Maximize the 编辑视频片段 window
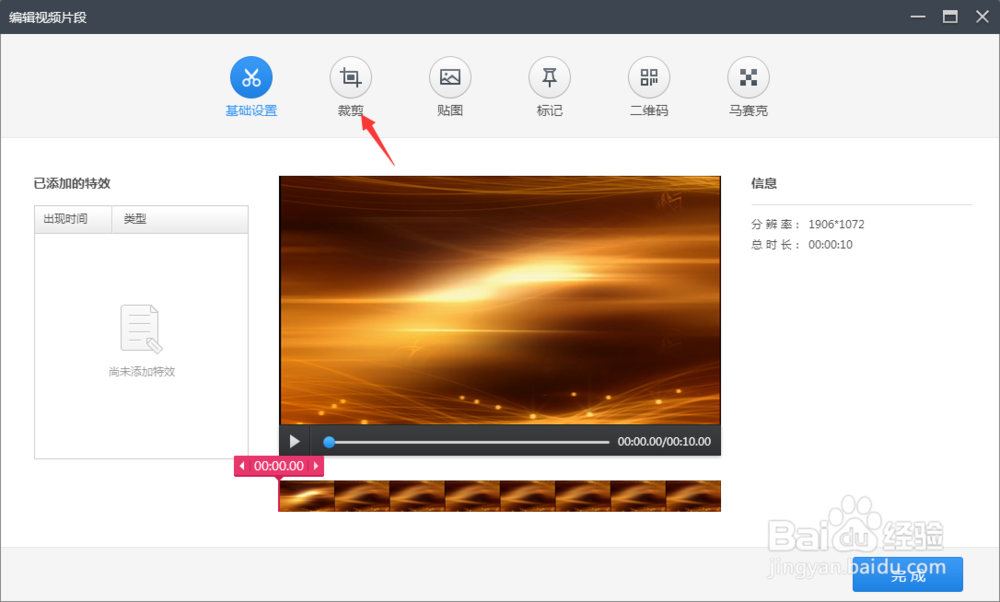1000x602 pixels. click(950, 17)
